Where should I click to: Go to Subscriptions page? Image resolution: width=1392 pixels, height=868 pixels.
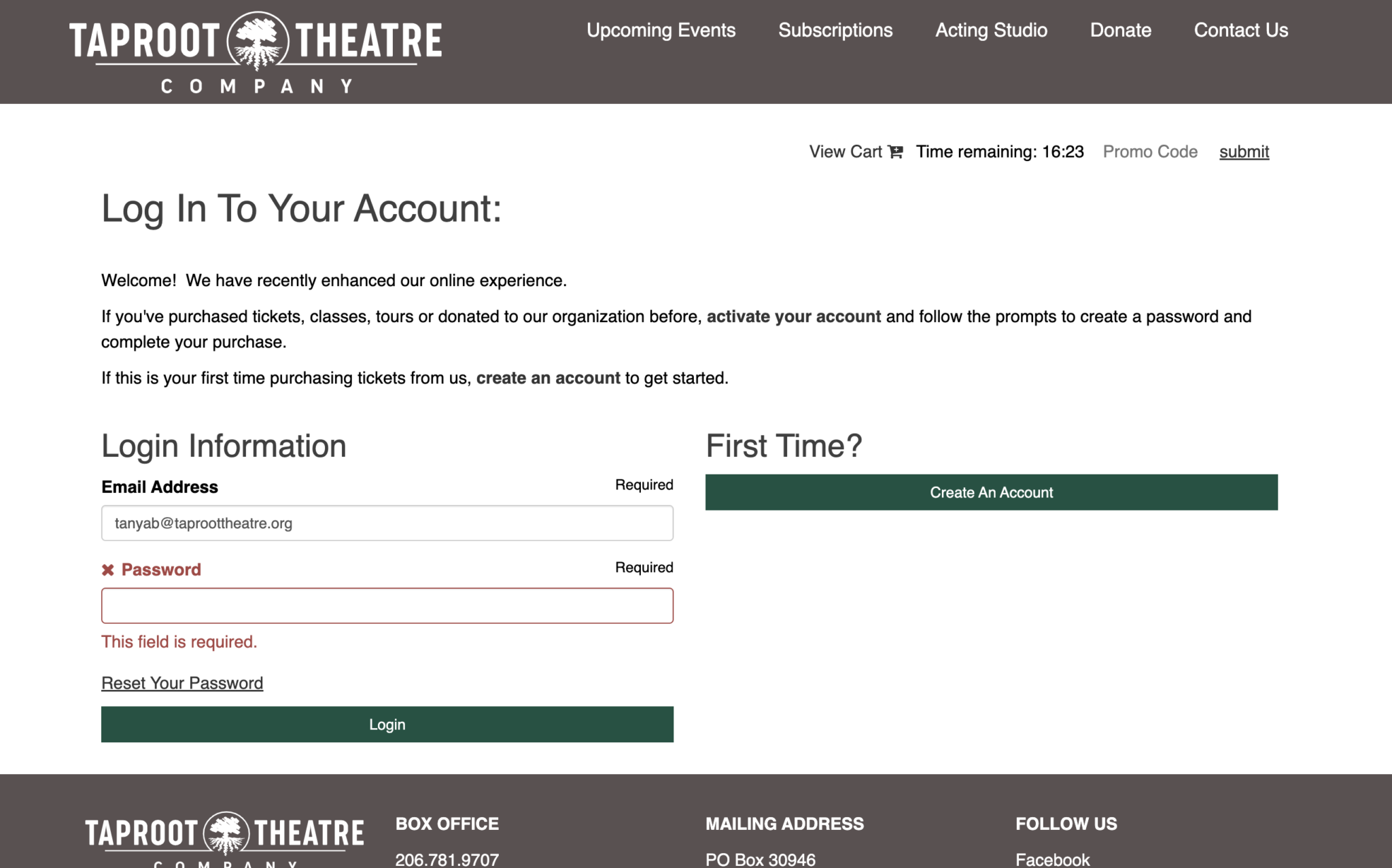[x=835, y=31]
